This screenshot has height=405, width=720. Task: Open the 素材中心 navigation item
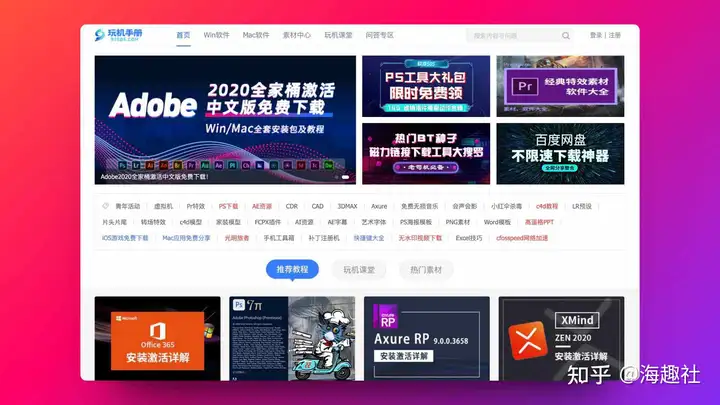pyautogui.click(x=296, y=35)
